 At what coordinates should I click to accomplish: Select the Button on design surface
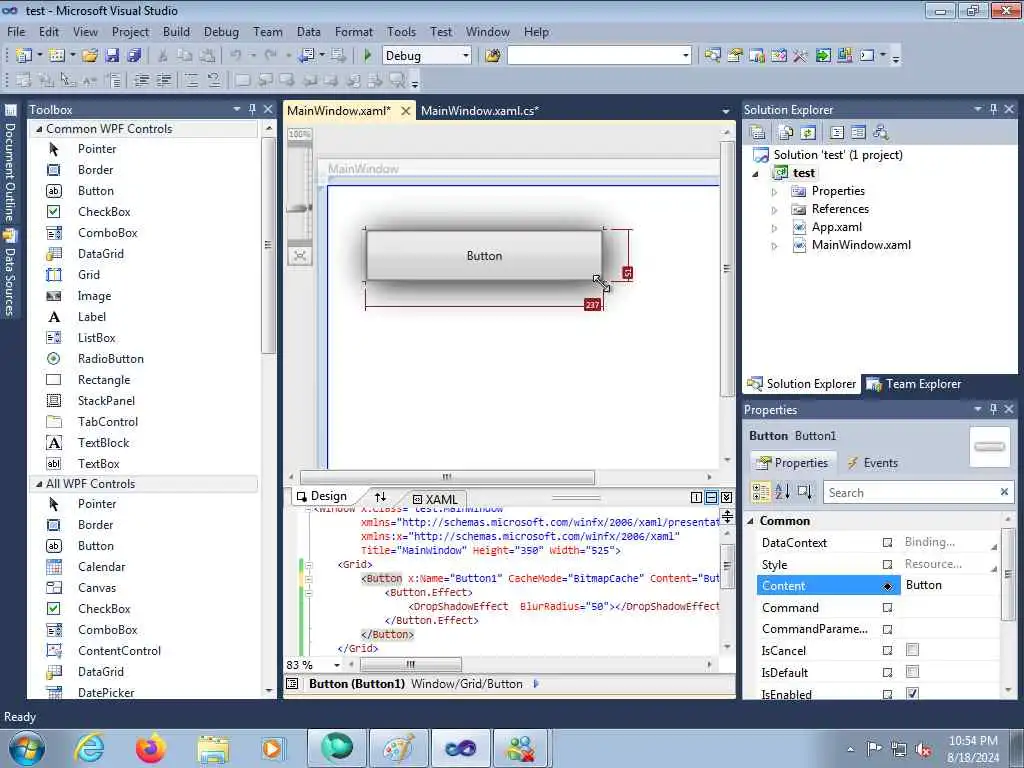click(484, 255)
